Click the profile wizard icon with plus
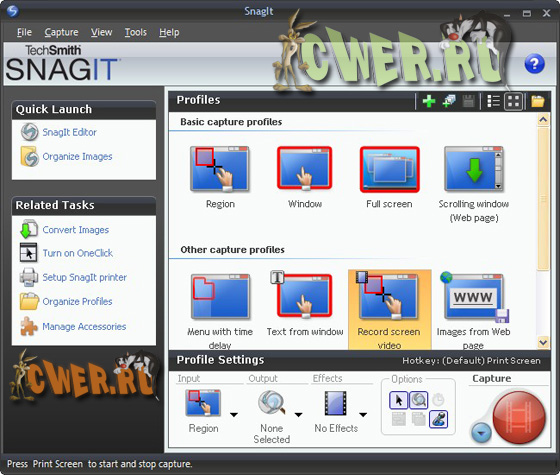 (x=449, y=101)
